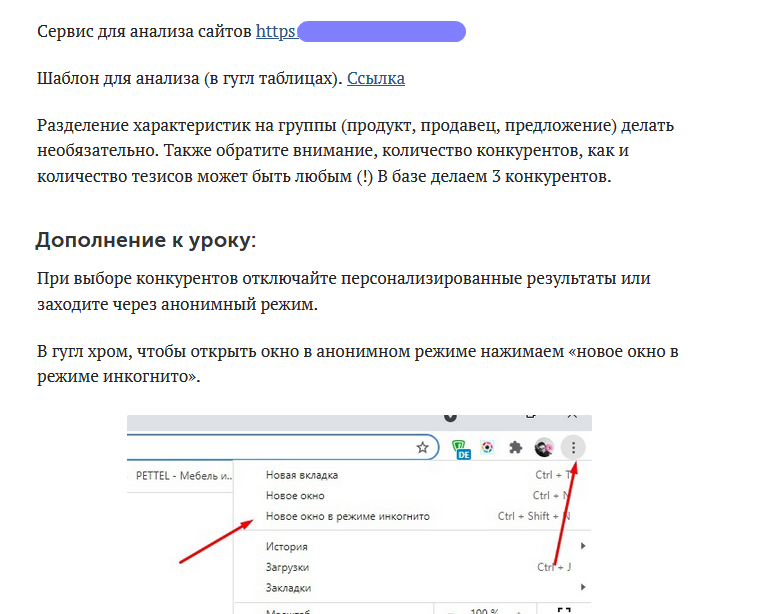Expand the "Закладки" submenu
Viewport: 775px width, 614px height.
[288, 588]
